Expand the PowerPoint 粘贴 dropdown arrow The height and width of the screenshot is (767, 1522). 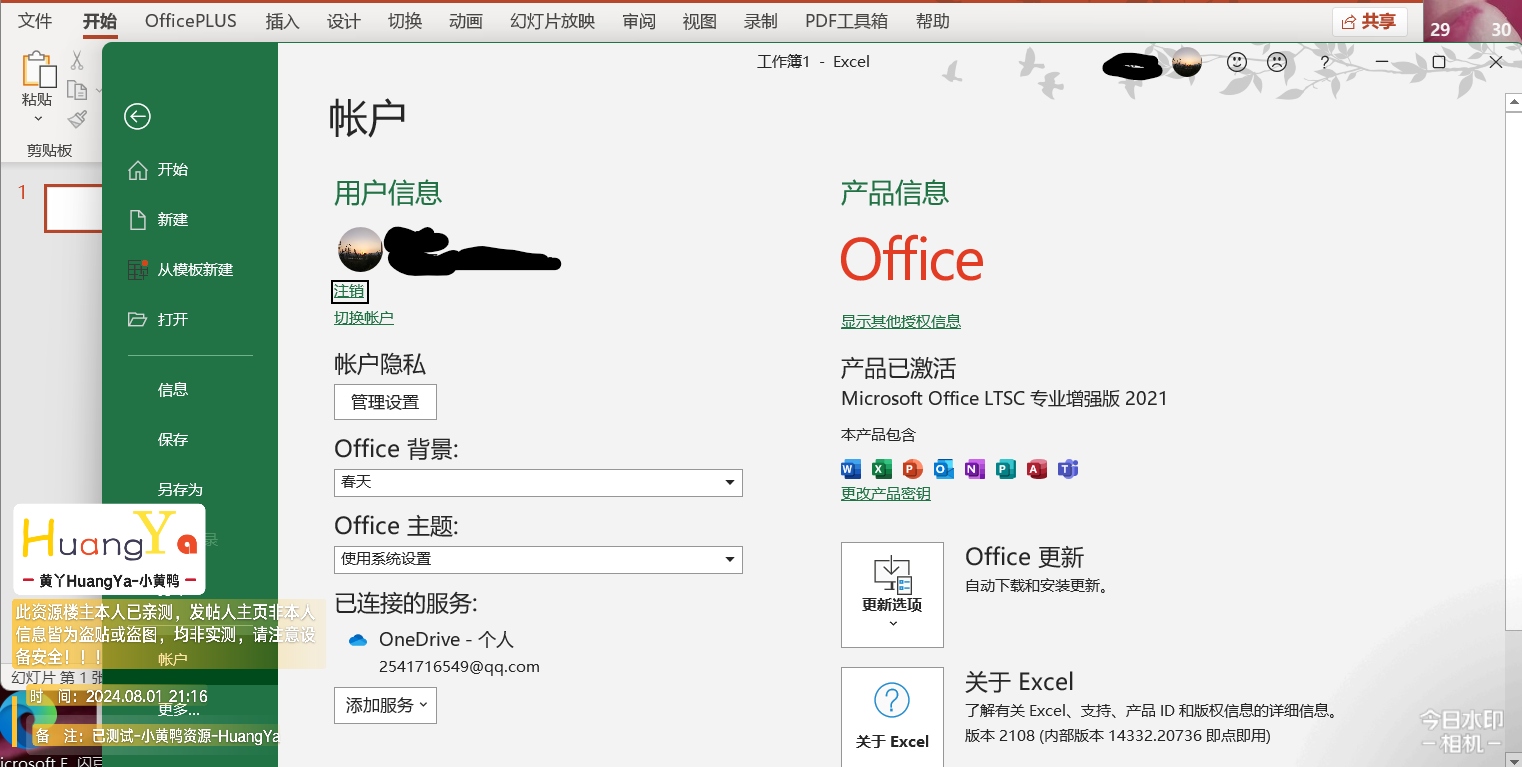click(38, 118)
